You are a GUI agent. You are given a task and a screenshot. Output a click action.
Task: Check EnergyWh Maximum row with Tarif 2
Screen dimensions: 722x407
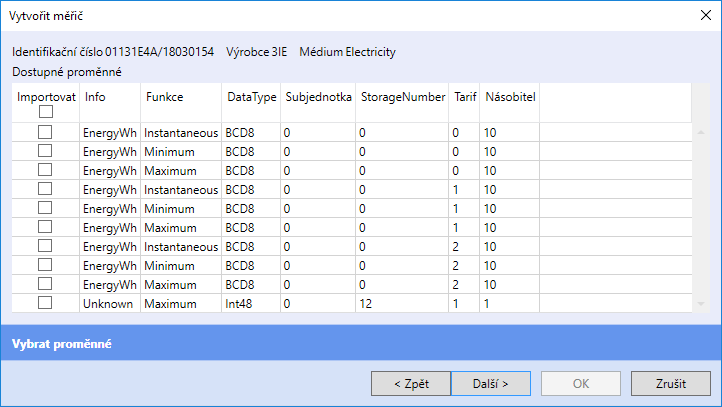click(x=45, y=284)
